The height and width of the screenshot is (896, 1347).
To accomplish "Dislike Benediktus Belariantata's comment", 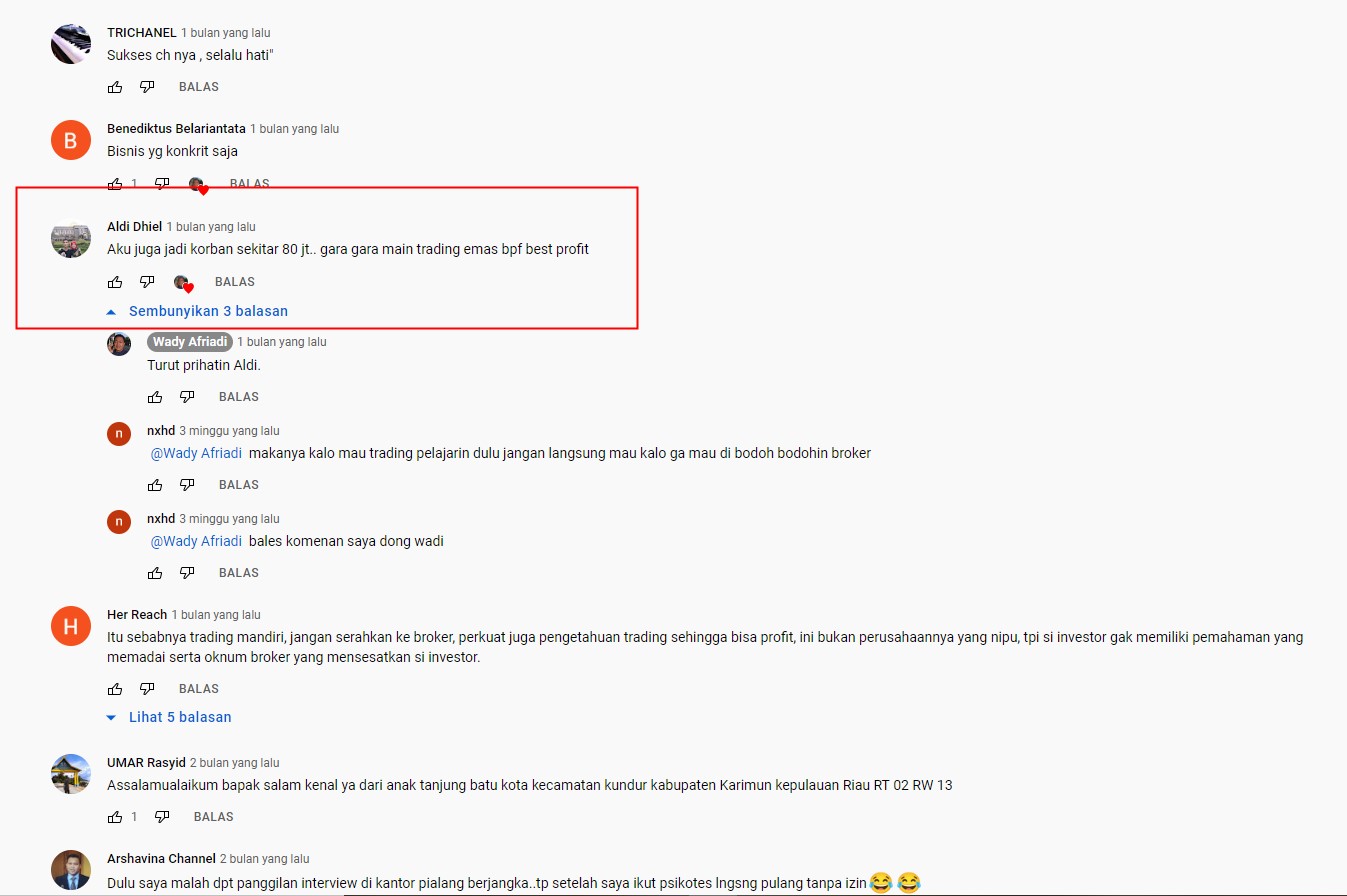I will (x=162, y=183).
